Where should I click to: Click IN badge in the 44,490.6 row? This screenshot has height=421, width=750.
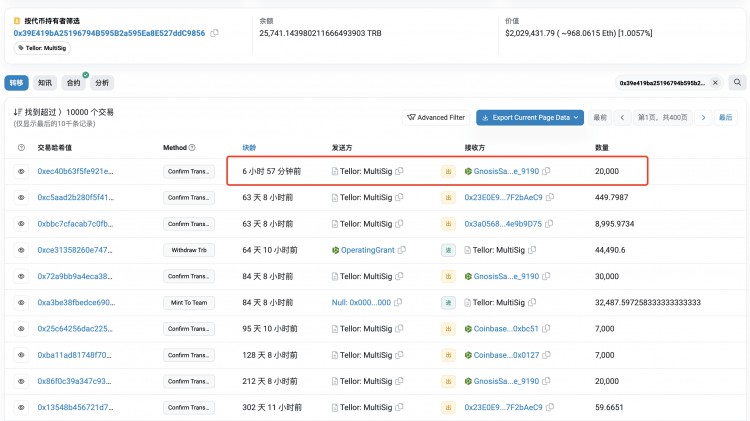[448, 250]
